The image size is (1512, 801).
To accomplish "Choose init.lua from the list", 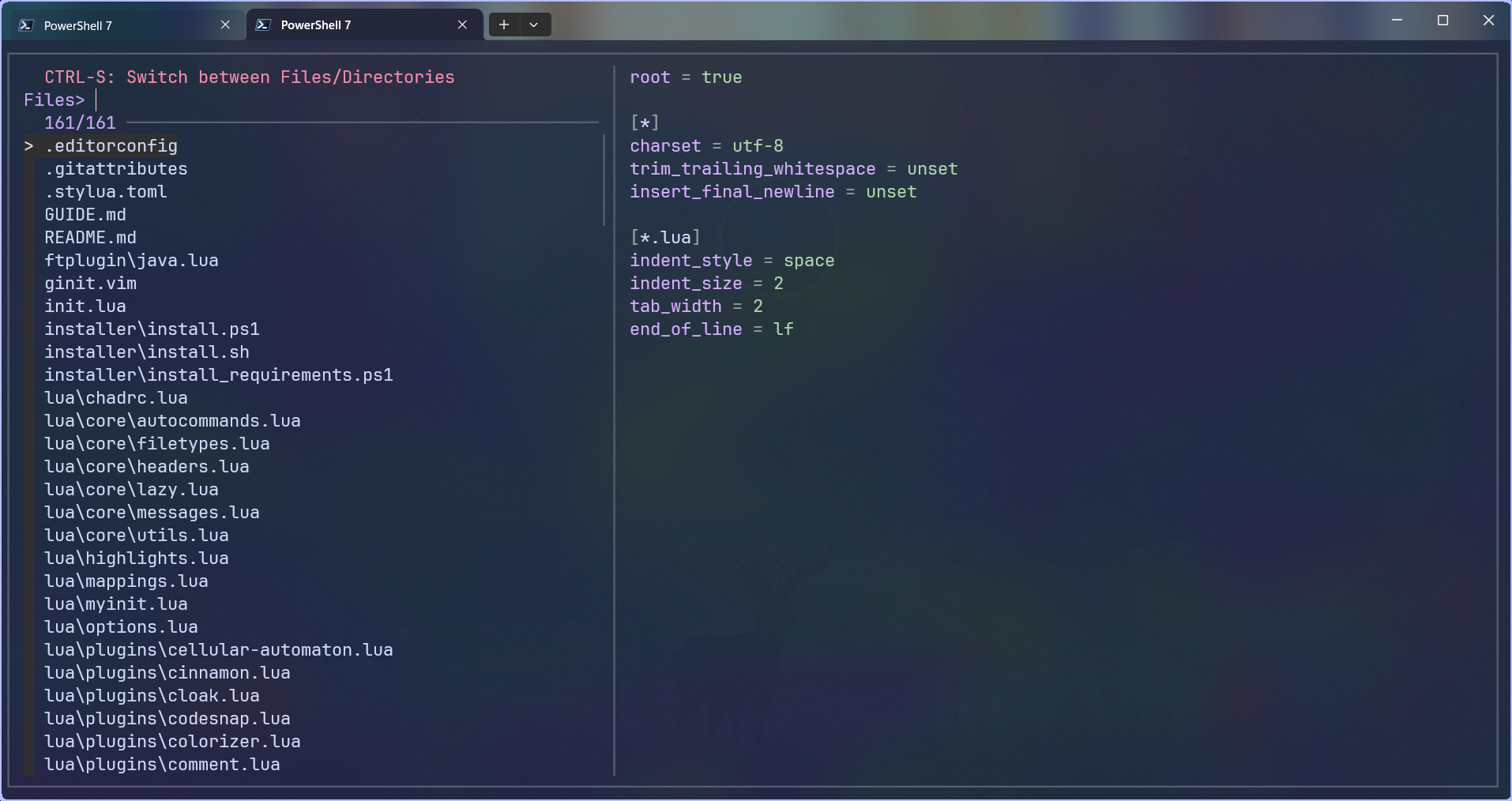I will pos(85,306).
